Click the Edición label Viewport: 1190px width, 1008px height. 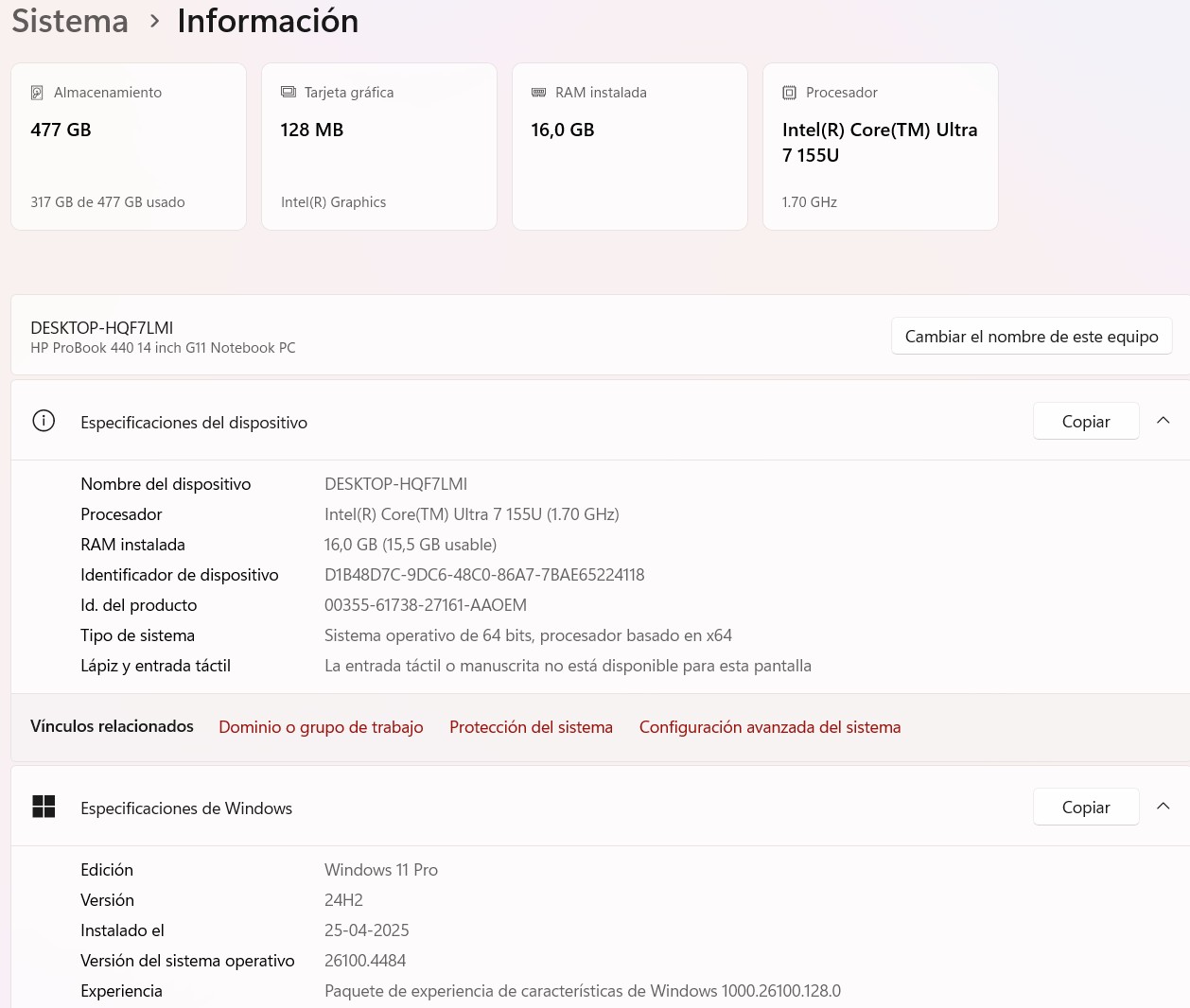tap(107, 870)
